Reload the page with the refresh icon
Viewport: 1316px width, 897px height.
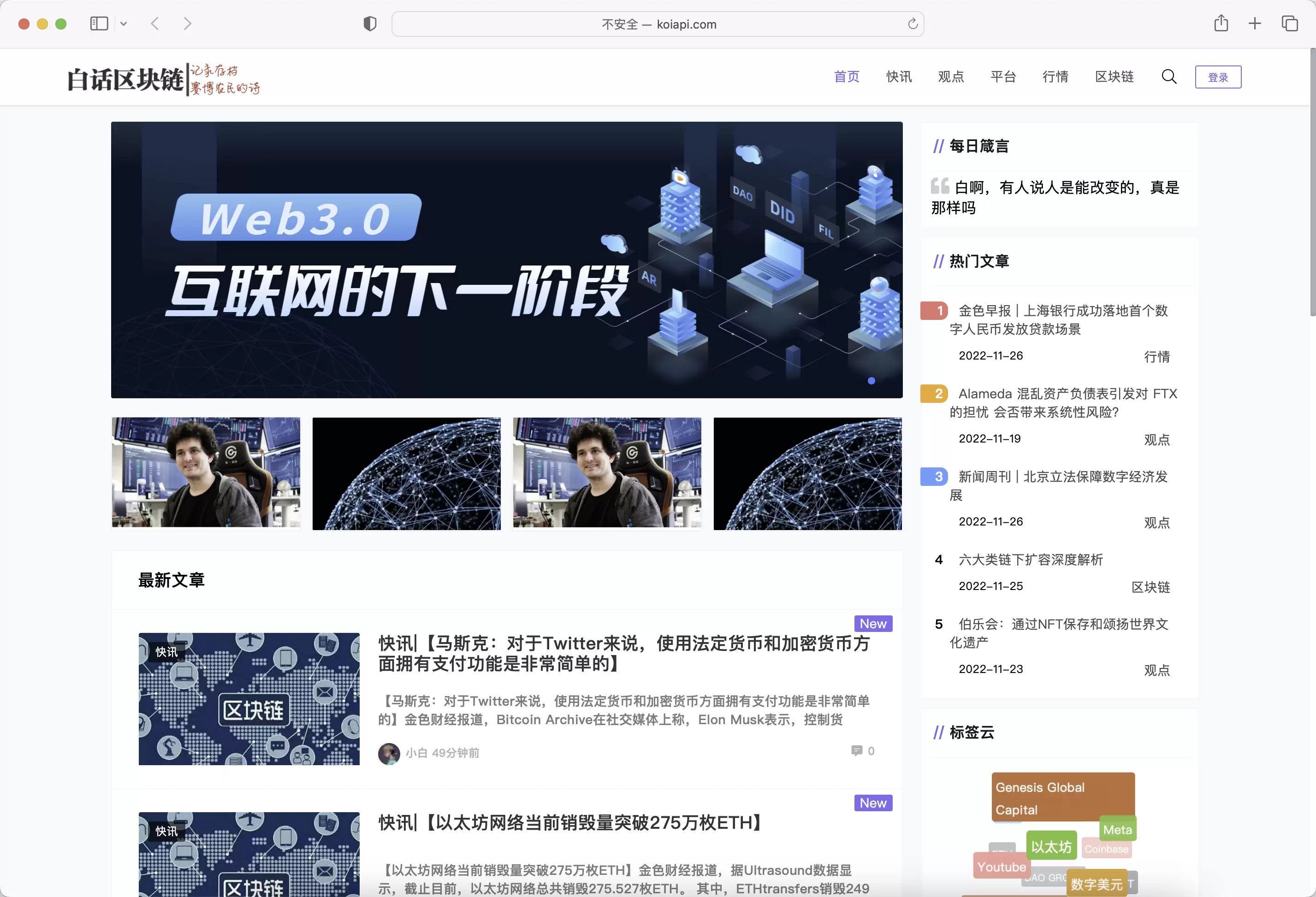912,24
